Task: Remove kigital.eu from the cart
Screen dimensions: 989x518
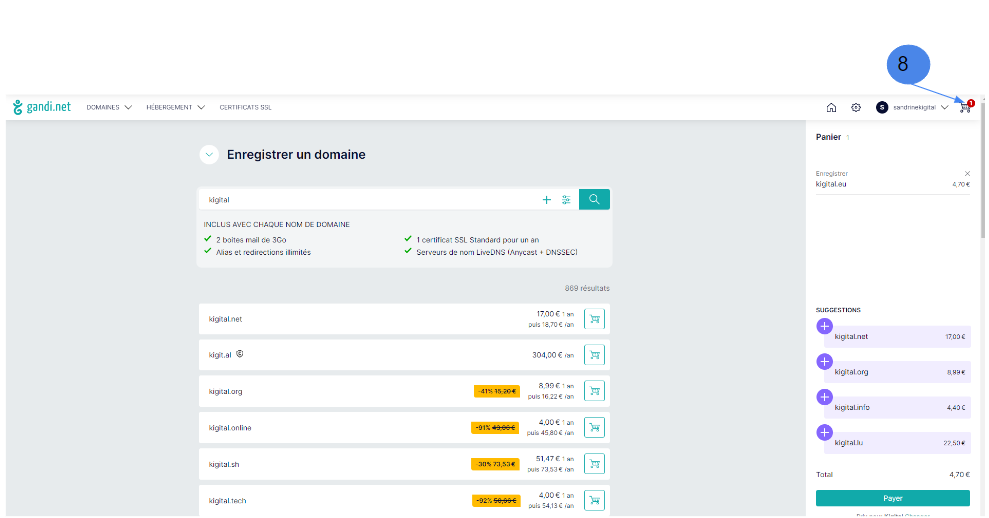Action: [x=967, y=173]
